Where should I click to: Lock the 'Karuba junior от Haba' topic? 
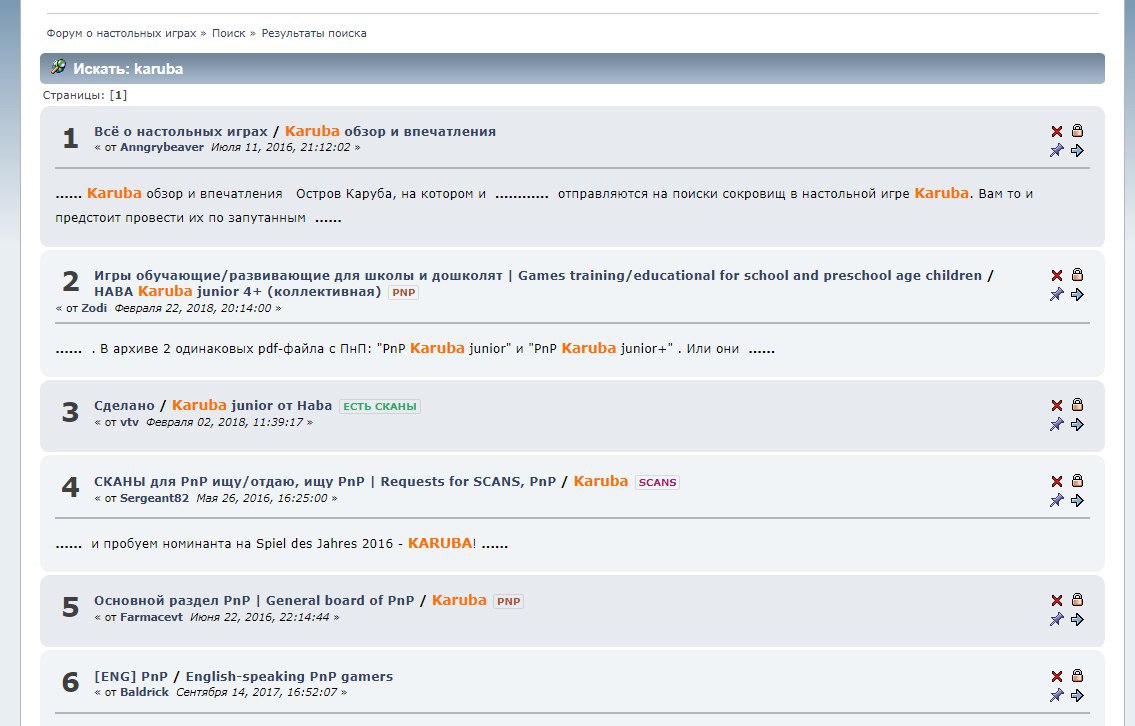[x=1077, y=405]
